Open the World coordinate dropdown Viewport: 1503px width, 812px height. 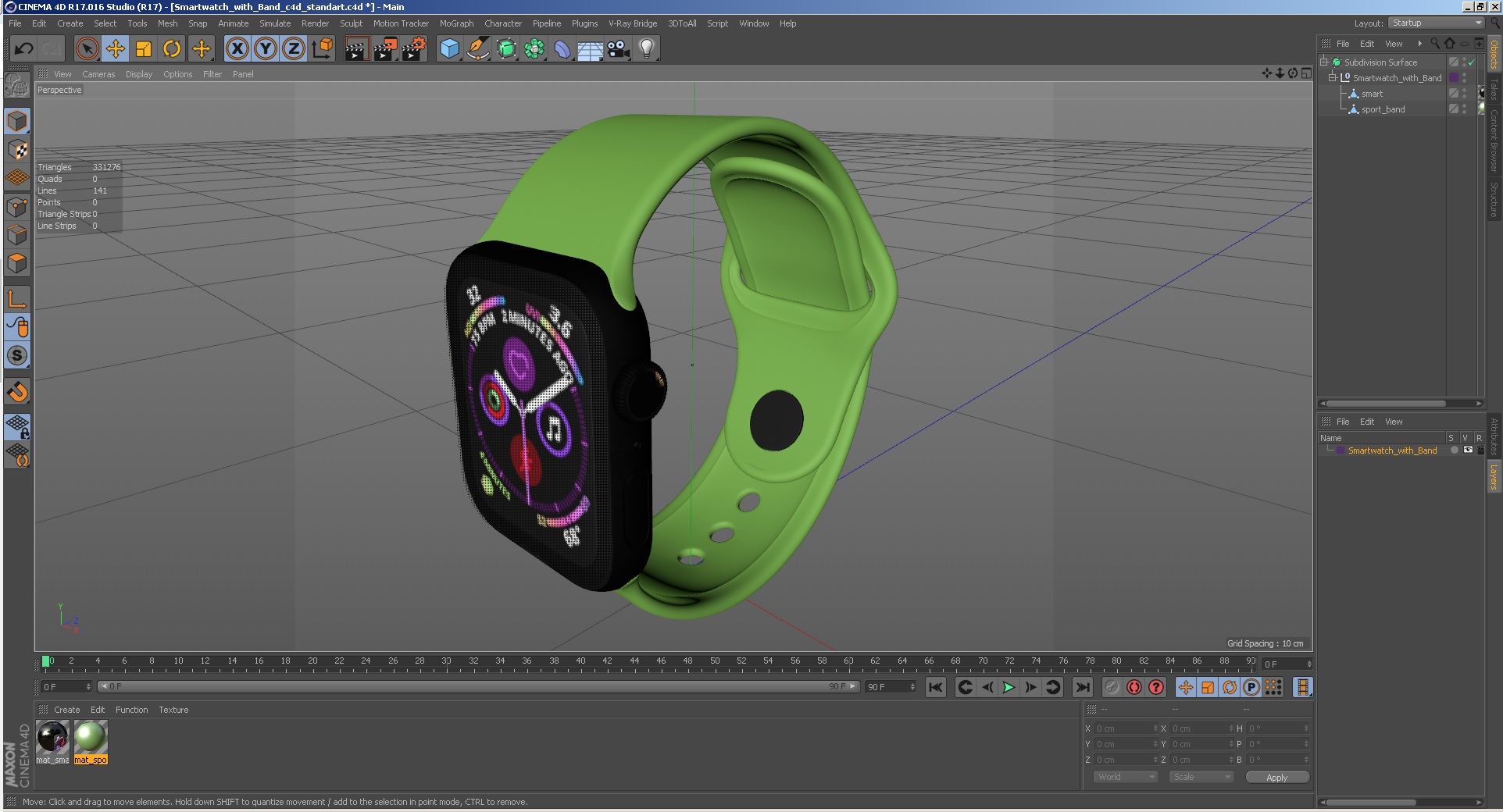point(1125,777)
